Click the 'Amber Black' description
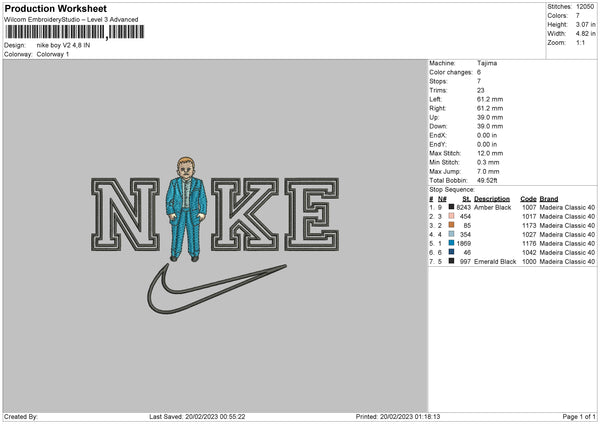The height and width of the screenshot is (424, 600). [492, 207]
